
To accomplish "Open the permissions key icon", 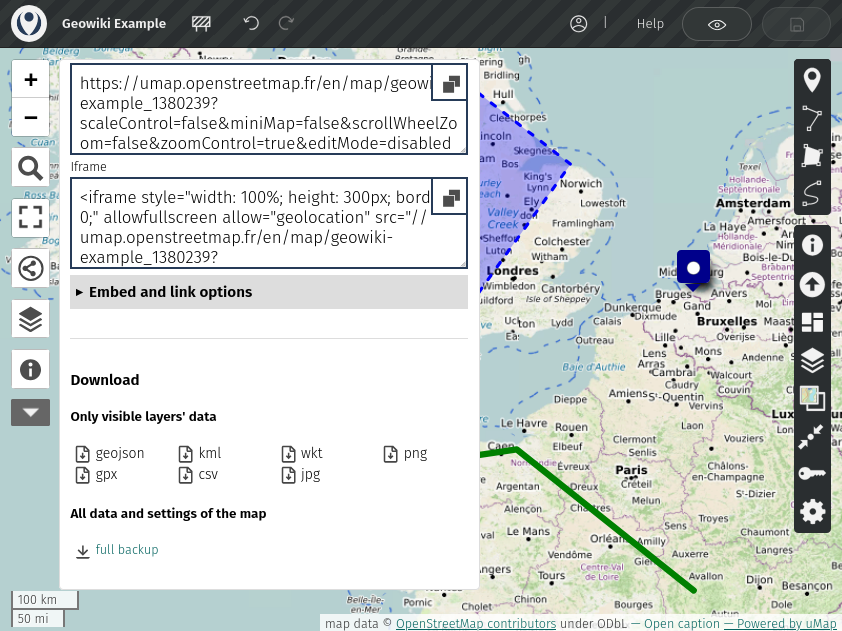I will coord(812,474).
